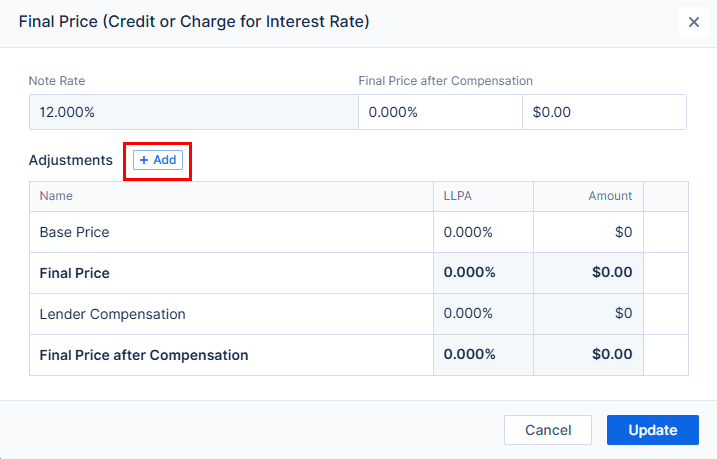Viewport: 717px width, 459px height.
Task: Select the Final Price after Compensation dollar field
Action: tap(604, 112)
